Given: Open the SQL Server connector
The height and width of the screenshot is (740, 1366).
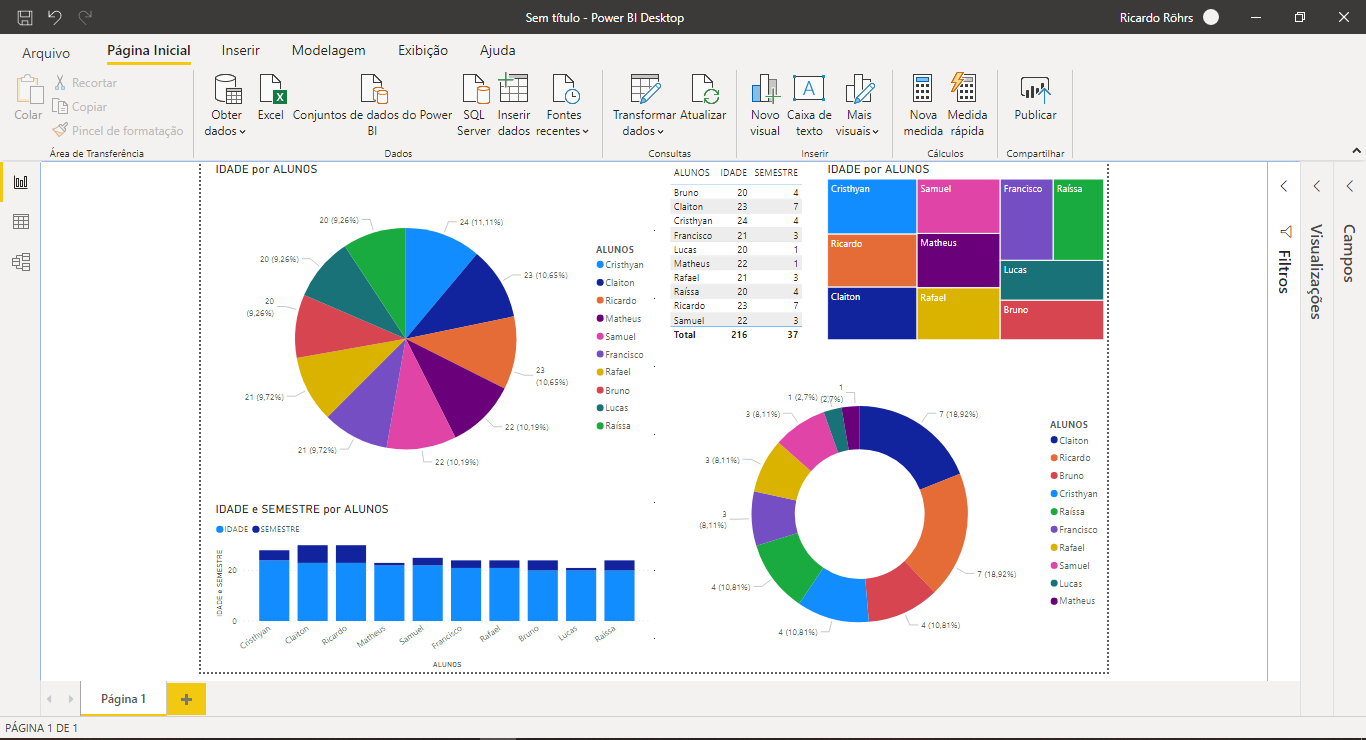Looking at the screenshot, I should tap(474, 92).
